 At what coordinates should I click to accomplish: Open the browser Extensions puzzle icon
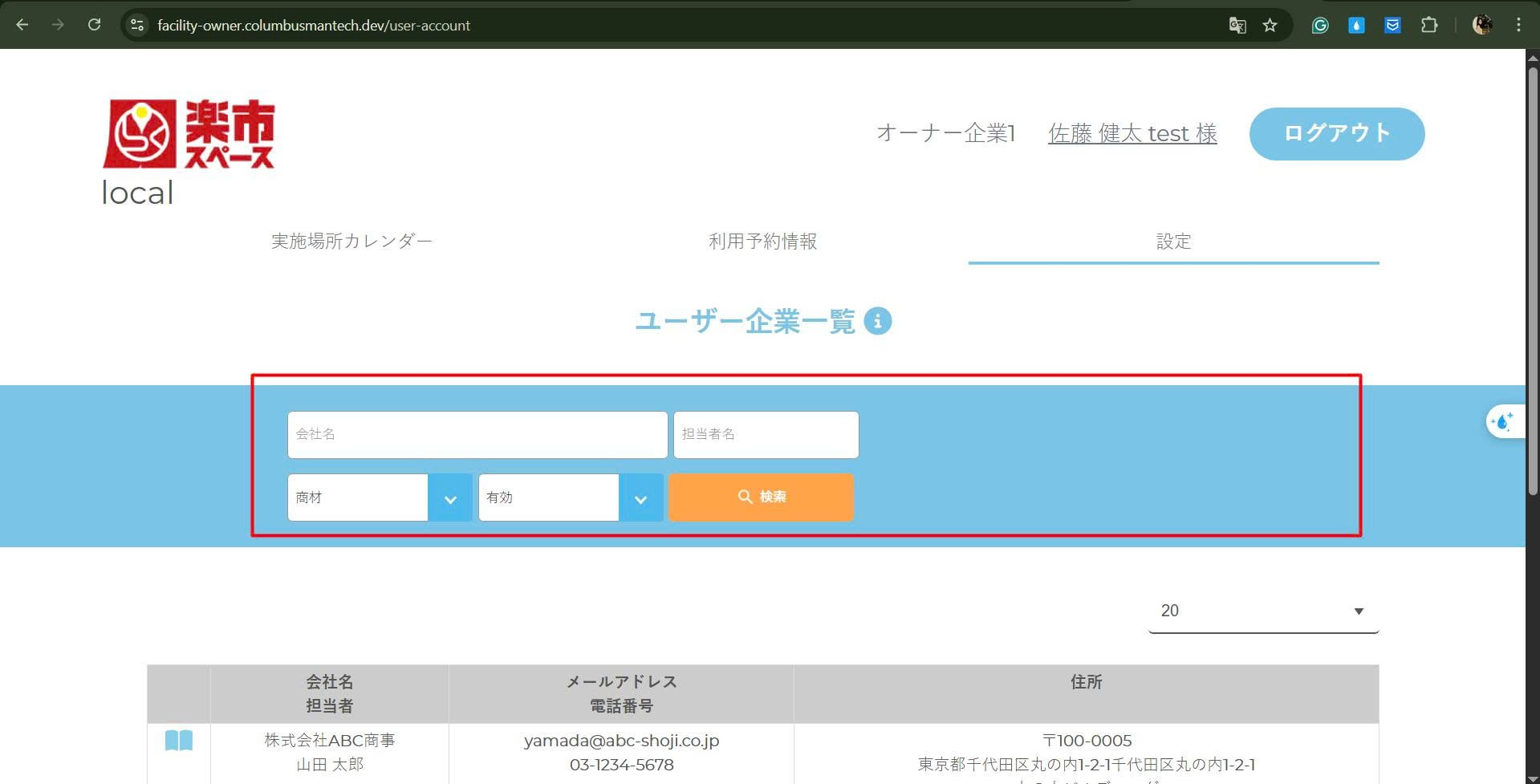[x=1428, y=25]
